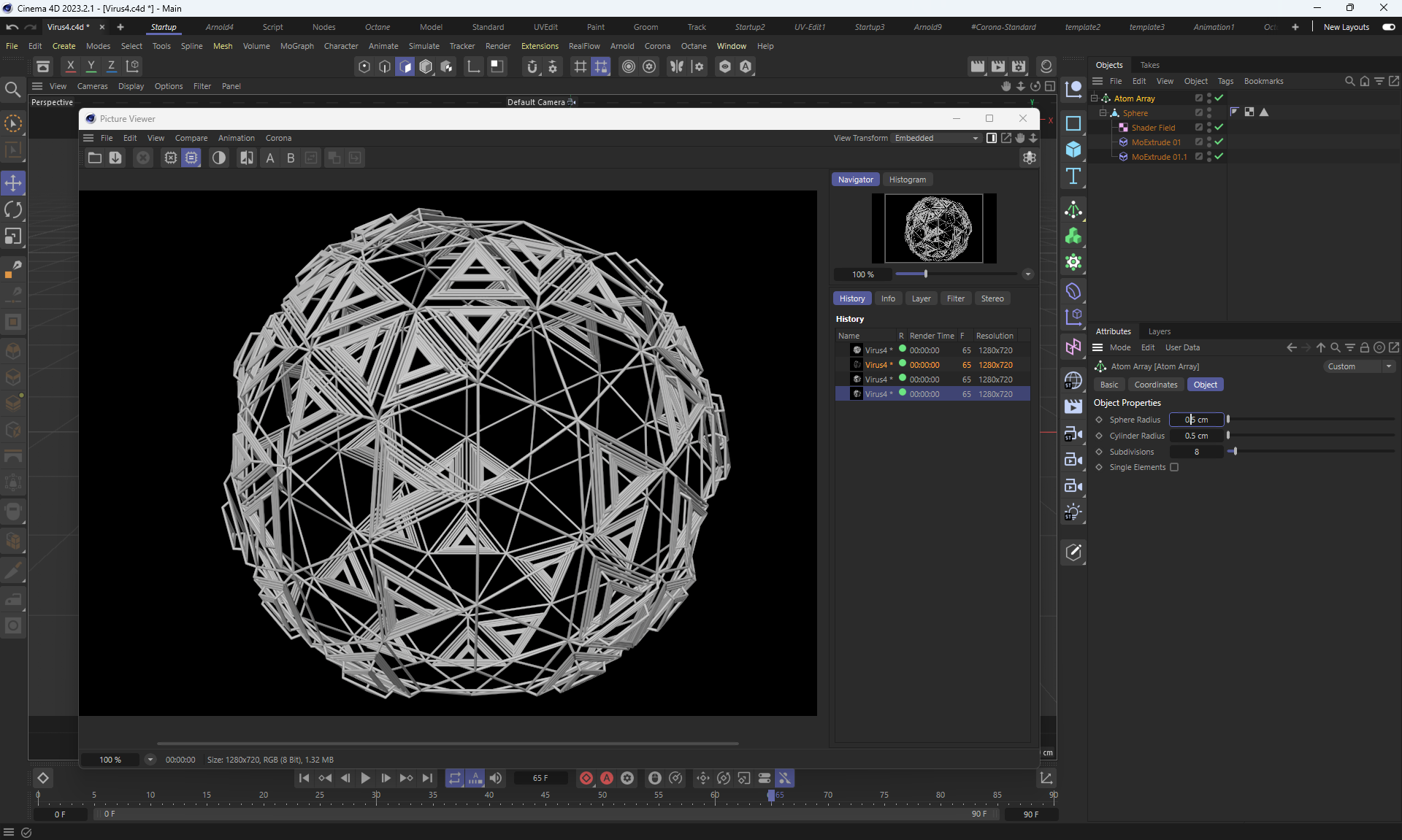Click the Info tab button
Screen dimensions: 1402x840
[887, 298]
